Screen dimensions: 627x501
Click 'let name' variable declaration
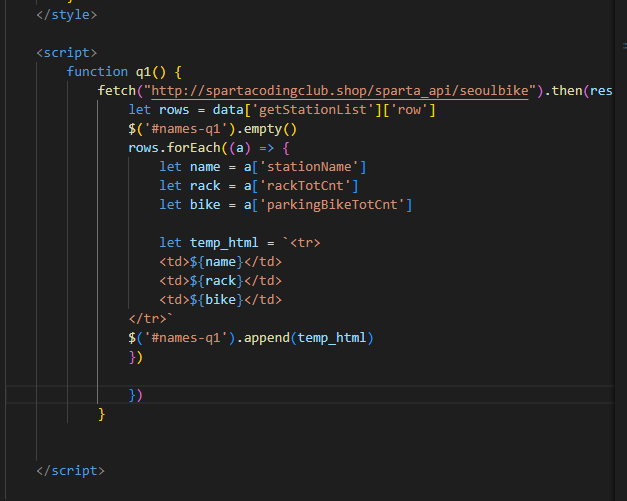coord(190,167)
